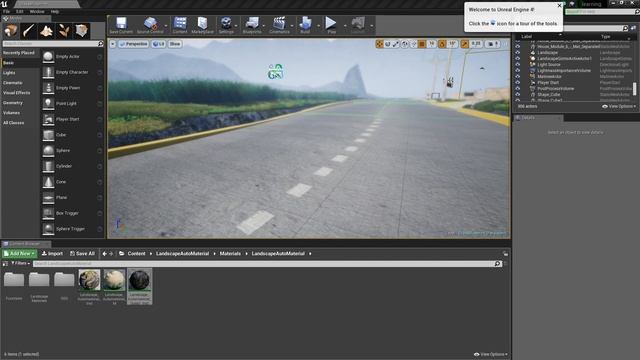
Task: Toggle scale snapping in the viewport
Action: coord(465,44)
